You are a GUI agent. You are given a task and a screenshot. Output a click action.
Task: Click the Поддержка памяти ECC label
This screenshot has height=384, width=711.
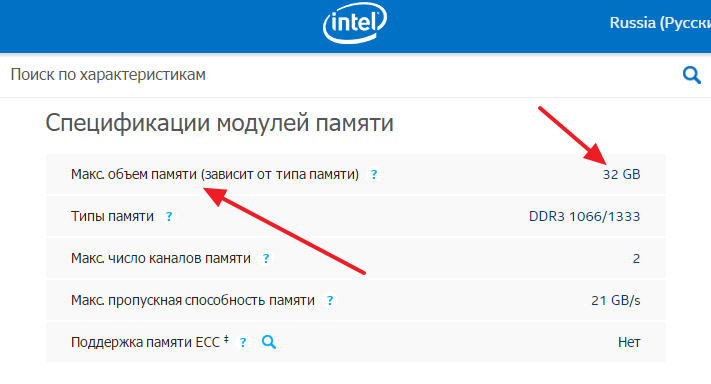[150, 342]
